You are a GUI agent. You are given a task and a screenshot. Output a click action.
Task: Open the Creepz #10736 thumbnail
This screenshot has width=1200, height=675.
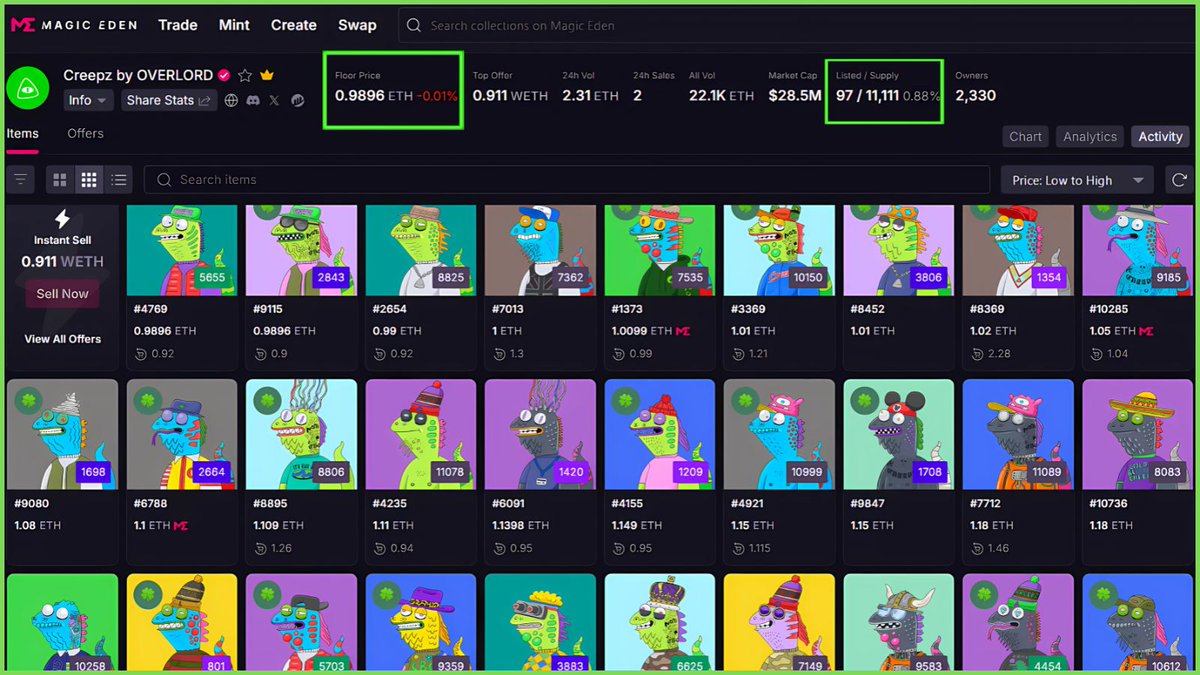[x=1137, y=434]
